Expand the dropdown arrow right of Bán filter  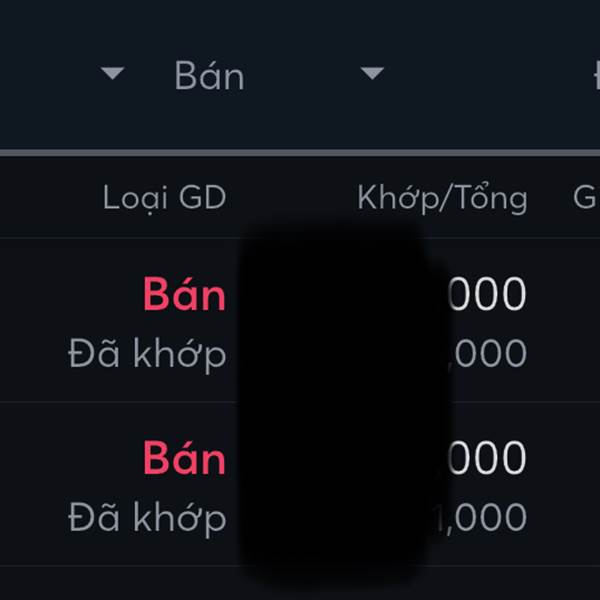[x=372, y=73]
